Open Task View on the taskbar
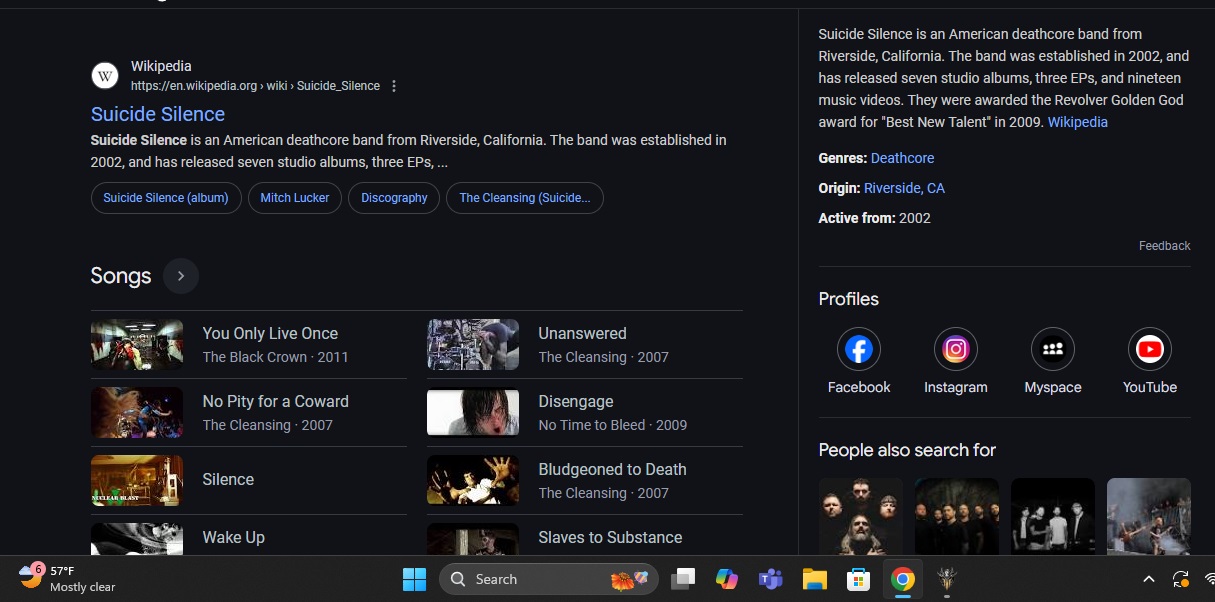This screenshot has height=602, width=1215. (x=684, y=579)
